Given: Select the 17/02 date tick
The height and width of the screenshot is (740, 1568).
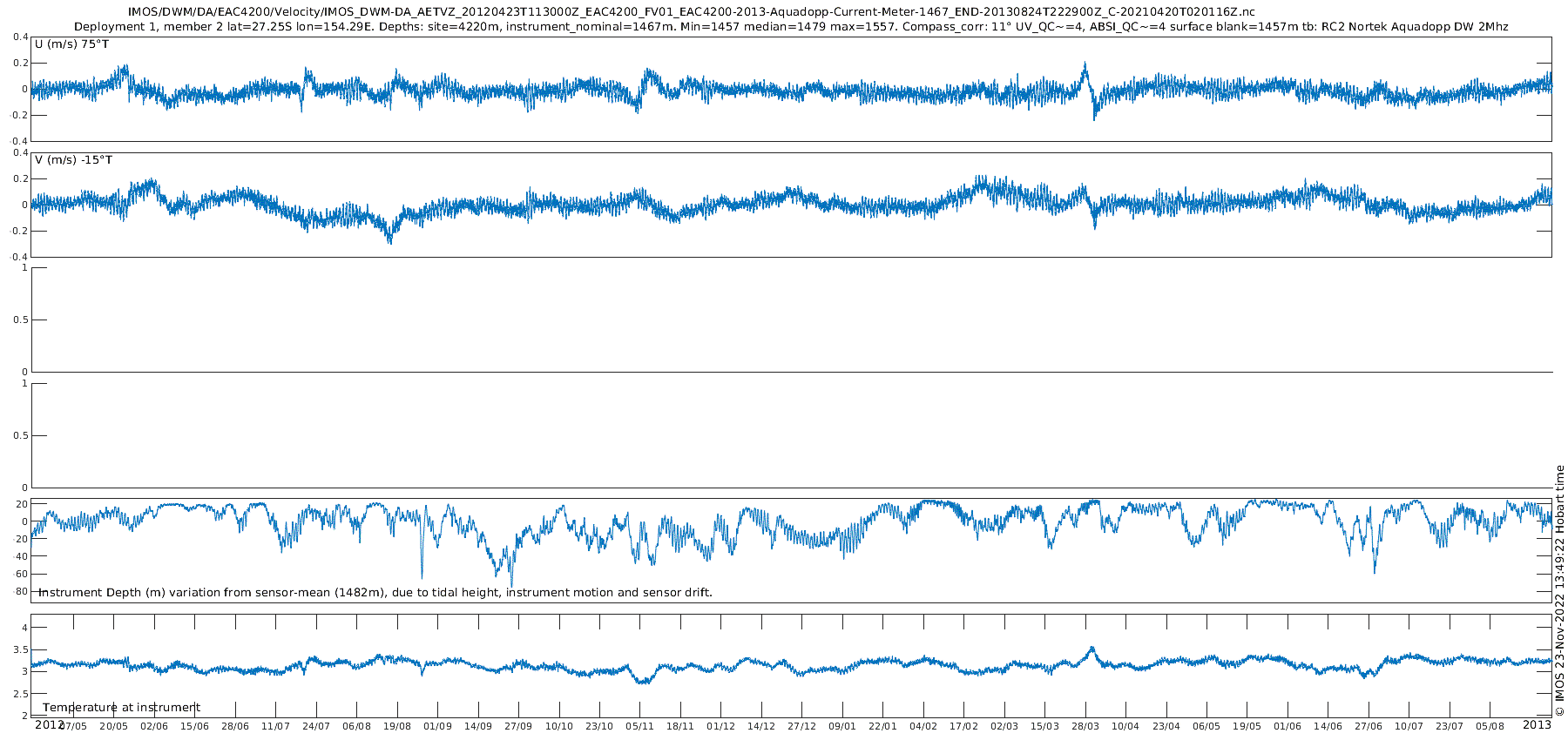Looking at the screenshot, I should (964, 726).
